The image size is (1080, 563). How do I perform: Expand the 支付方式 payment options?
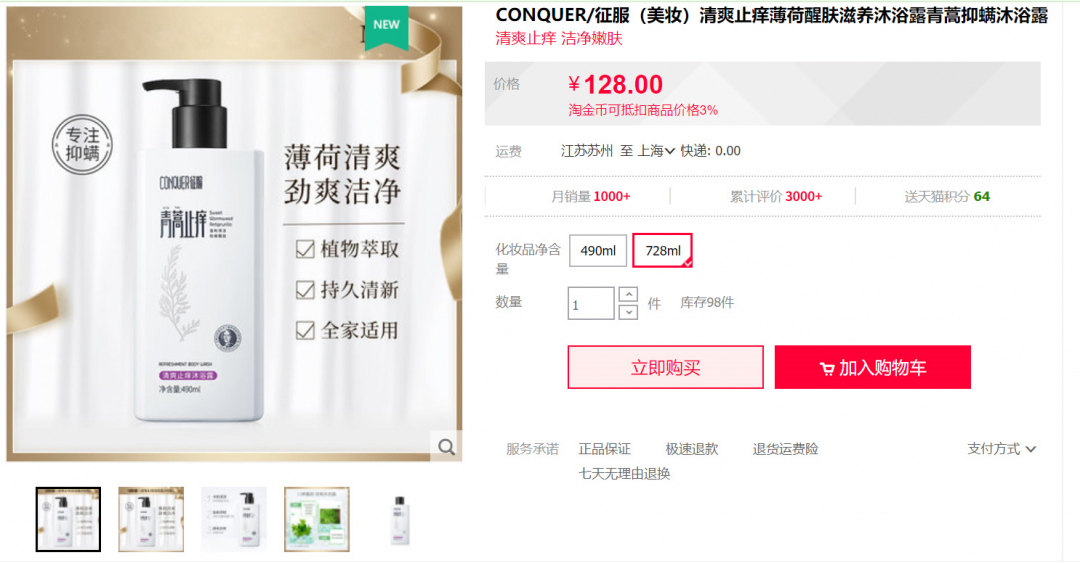(1001, 449)
